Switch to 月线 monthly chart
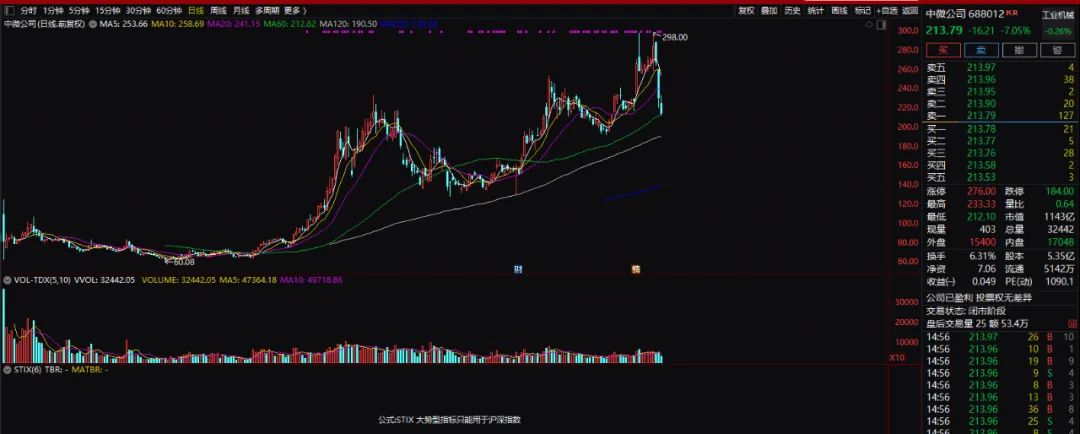1080x434 pixels. click(241, 10)
